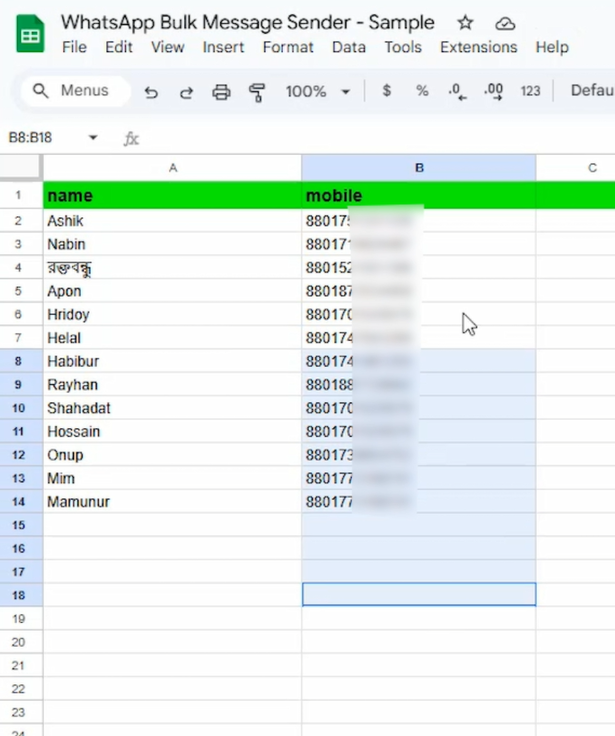Activate the Paint format roller
Image resolution: width=615 pixels, height=736 pixels.
click(x=257, y=92)
